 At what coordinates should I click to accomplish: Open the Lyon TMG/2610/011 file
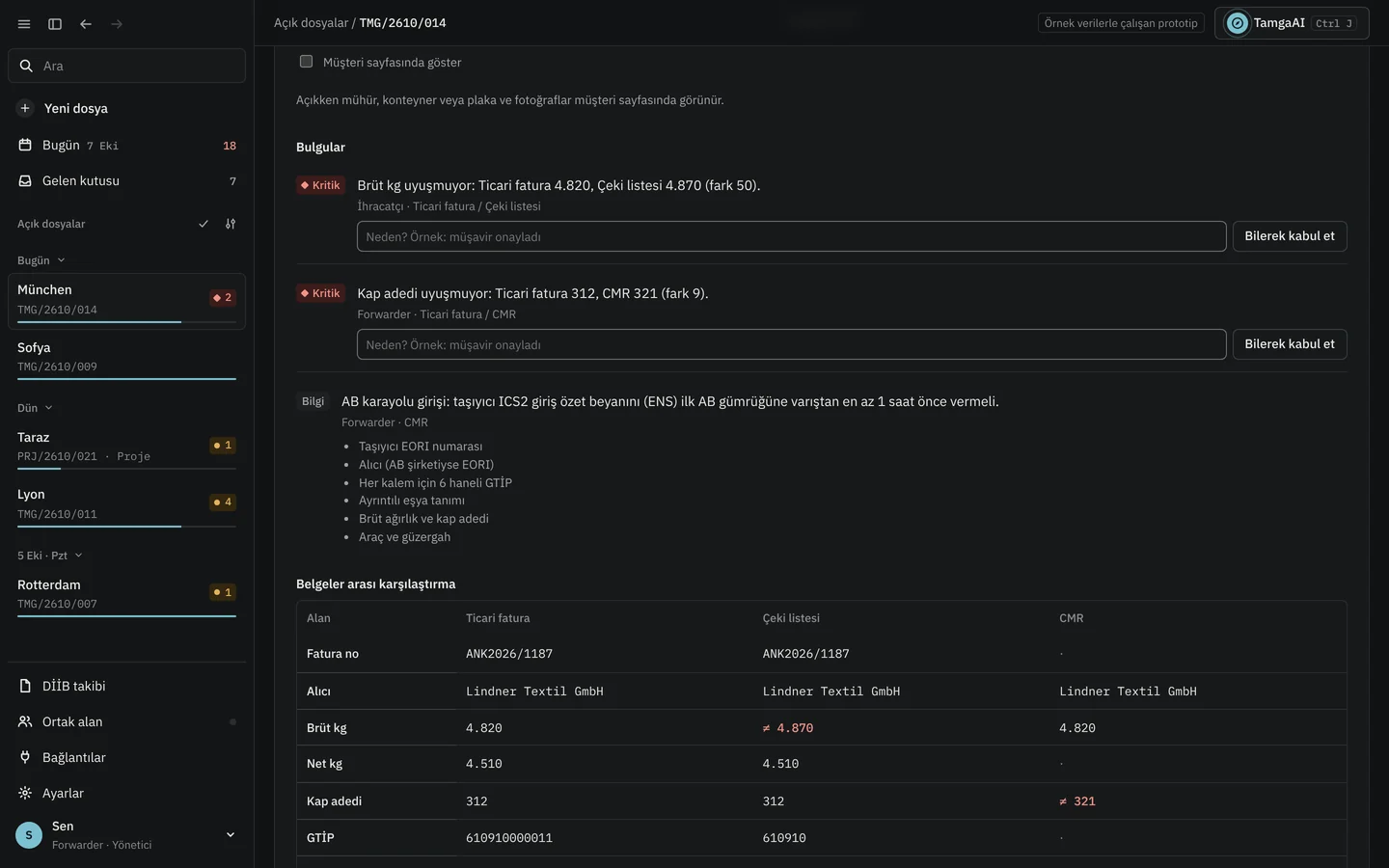click(x=126, y=504)
